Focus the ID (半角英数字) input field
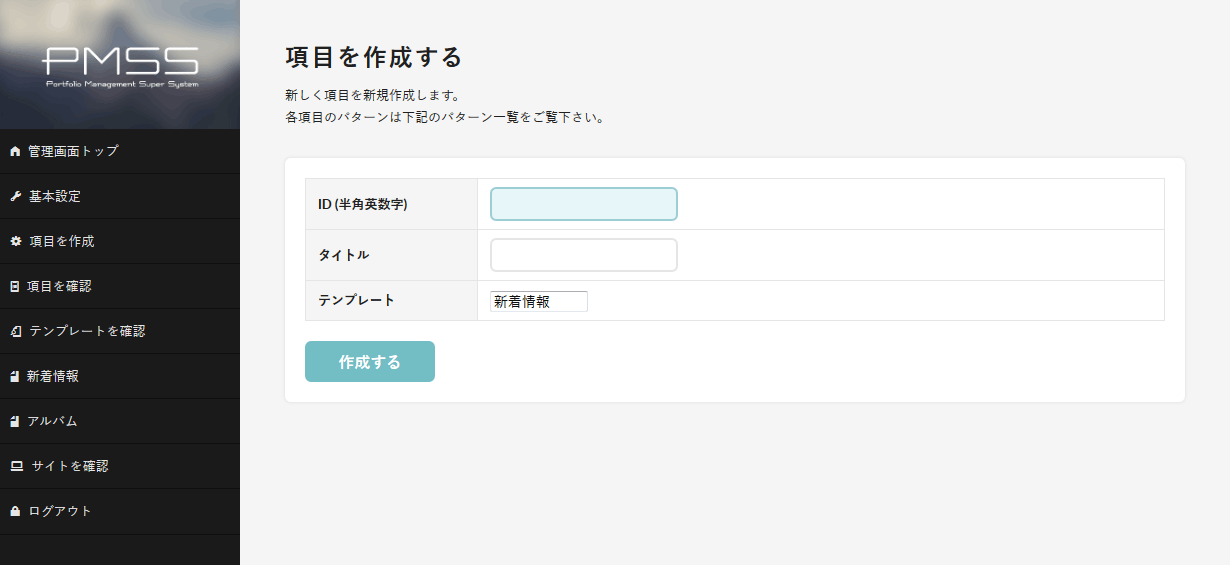 (584, 204)
